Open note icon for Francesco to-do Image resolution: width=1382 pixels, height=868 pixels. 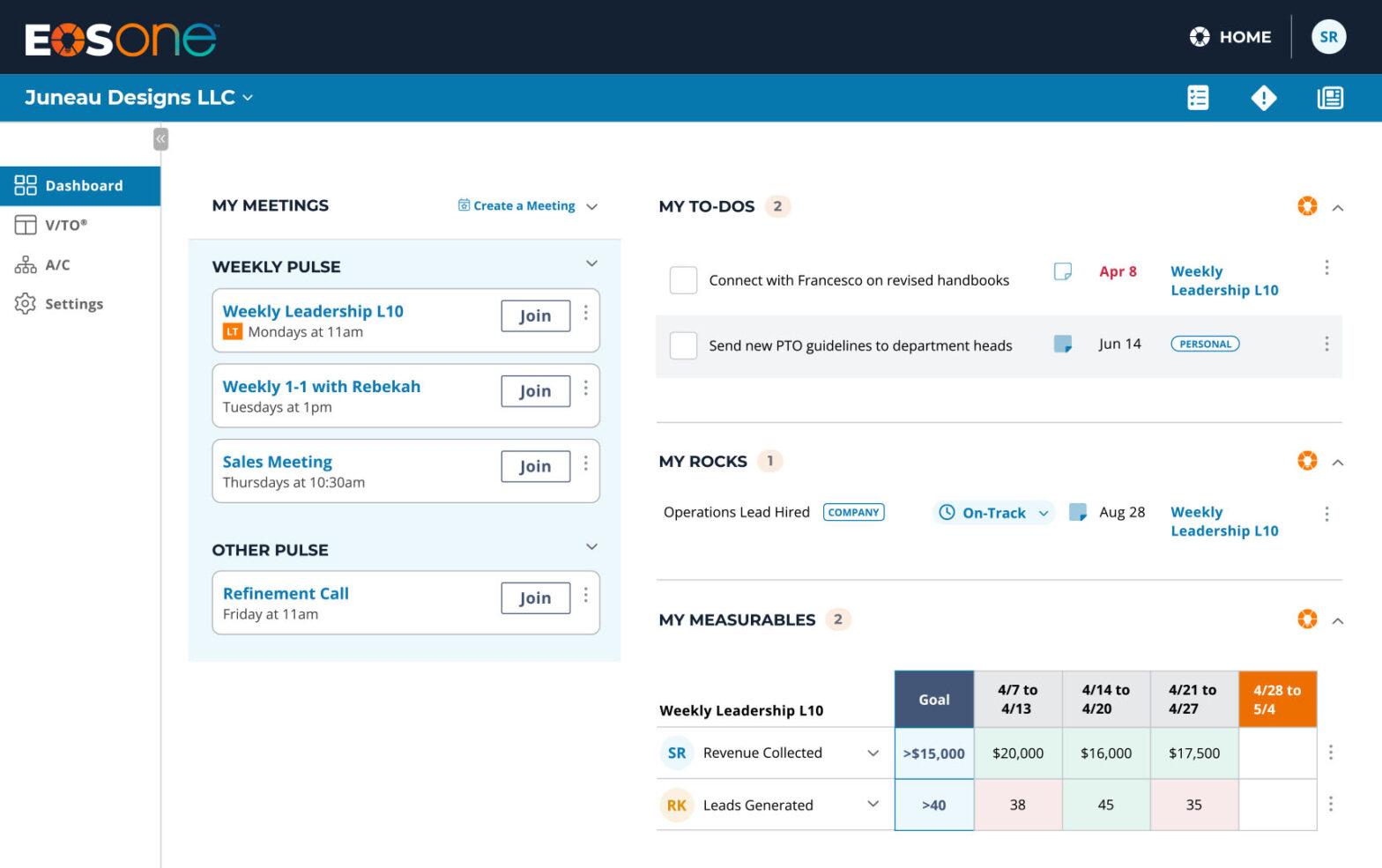pyautogui.click(x=1062, y=271)
